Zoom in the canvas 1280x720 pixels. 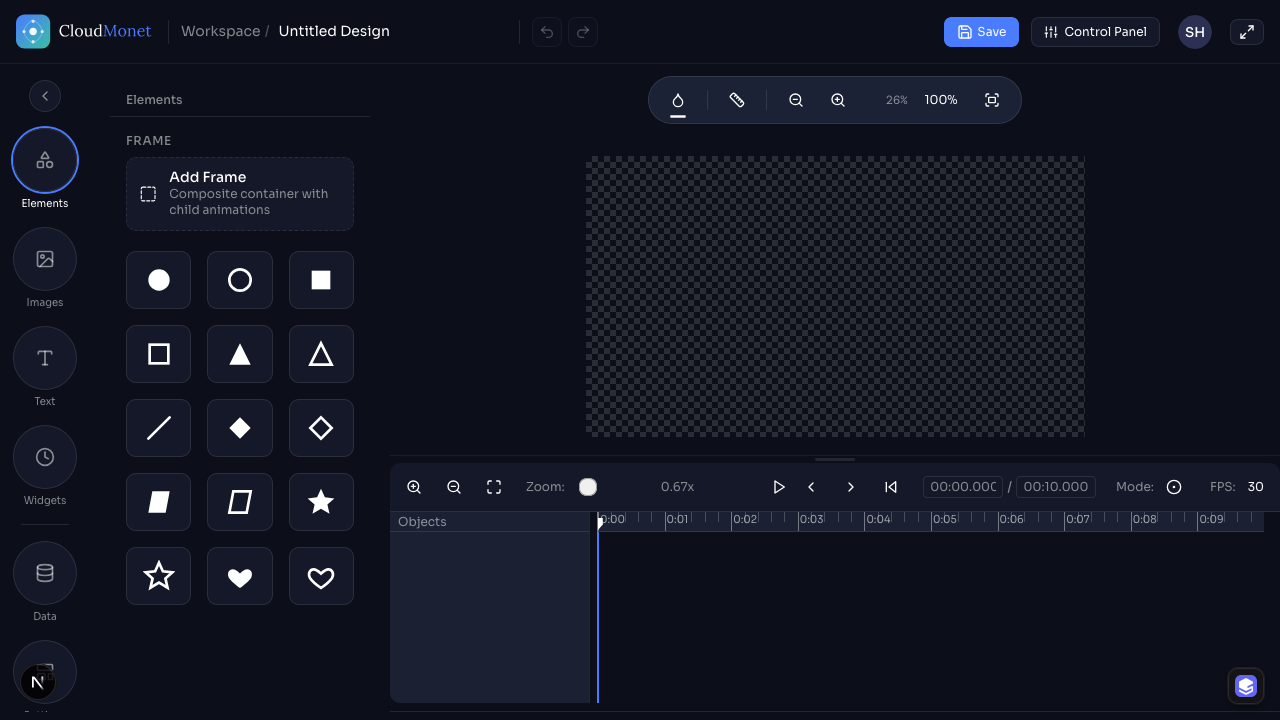pyautogui.click(x=838, y=100)
